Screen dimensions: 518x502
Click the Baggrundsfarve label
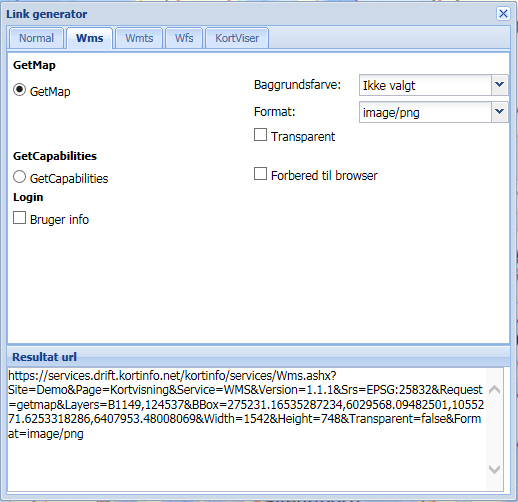click(297, 85)
